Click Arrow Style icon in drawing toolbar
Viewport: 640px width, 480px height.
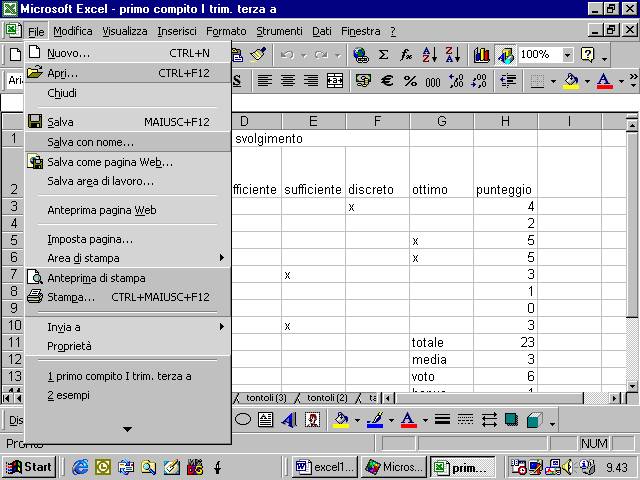489,419
